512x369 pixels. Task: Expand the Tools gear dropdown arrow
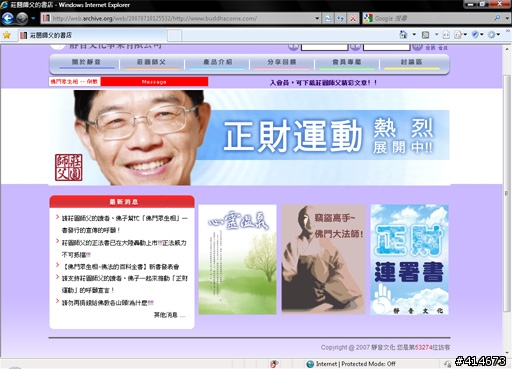click(x=498, y=35)
